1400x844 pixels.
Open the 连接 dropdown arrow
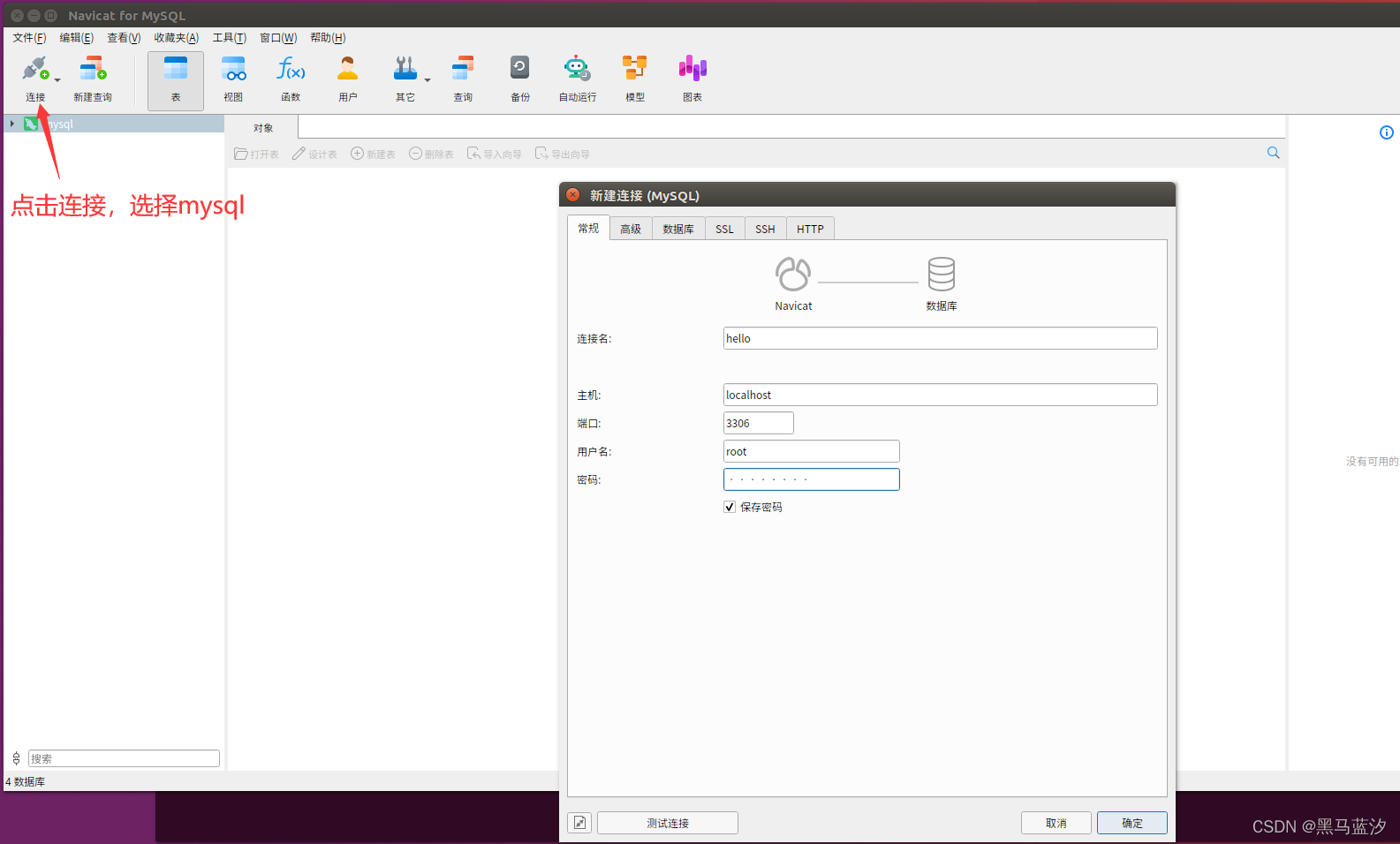tap(57, 80)
